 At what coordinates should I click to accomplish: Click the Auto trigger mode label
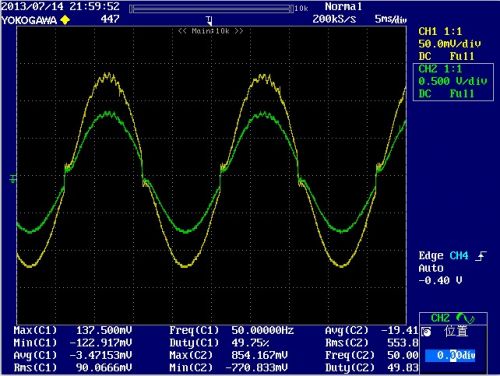tap(431, 268)
